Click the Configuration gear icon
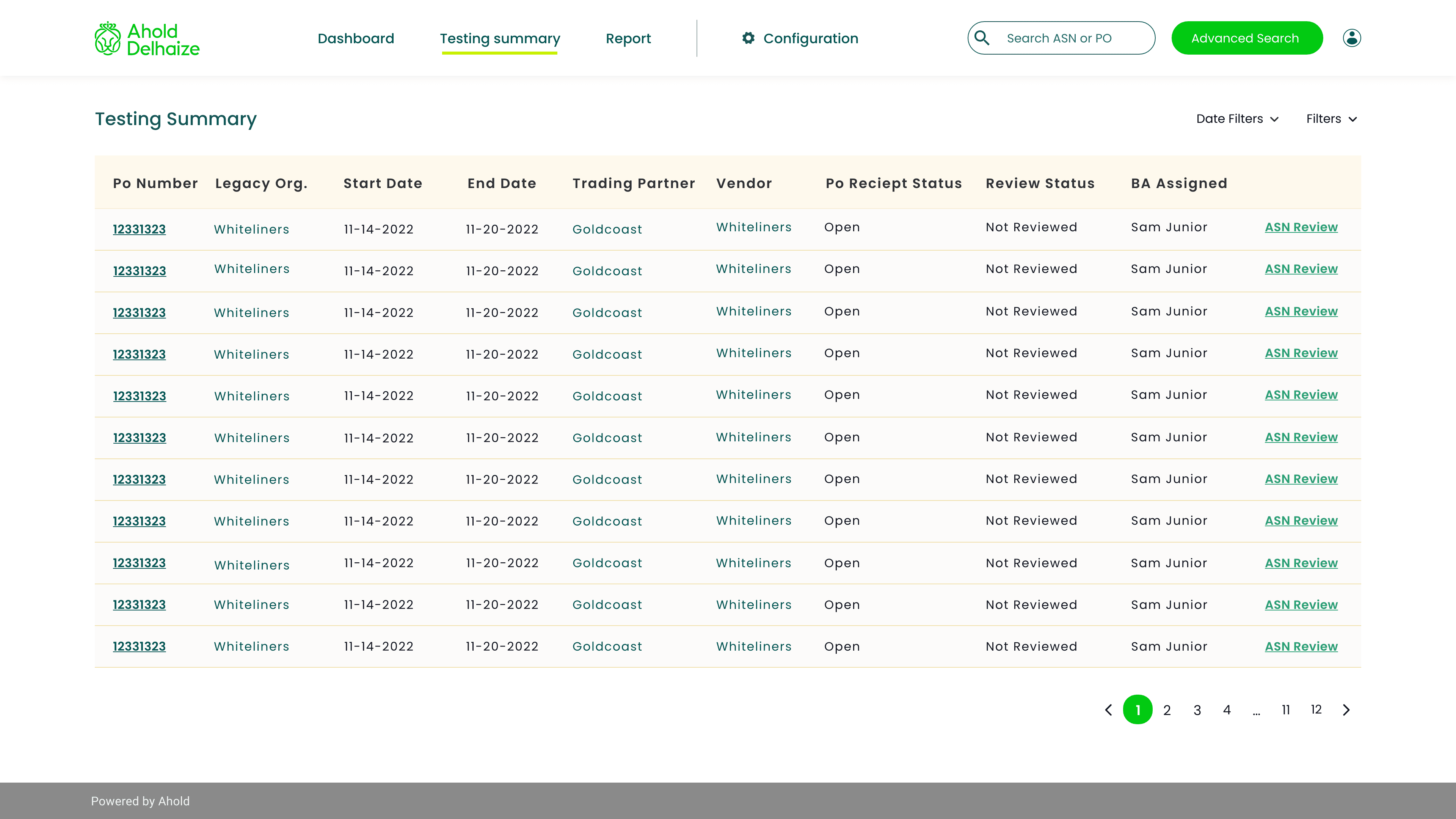Viewport: 1456px width, 819px height. tap(748, 38)
